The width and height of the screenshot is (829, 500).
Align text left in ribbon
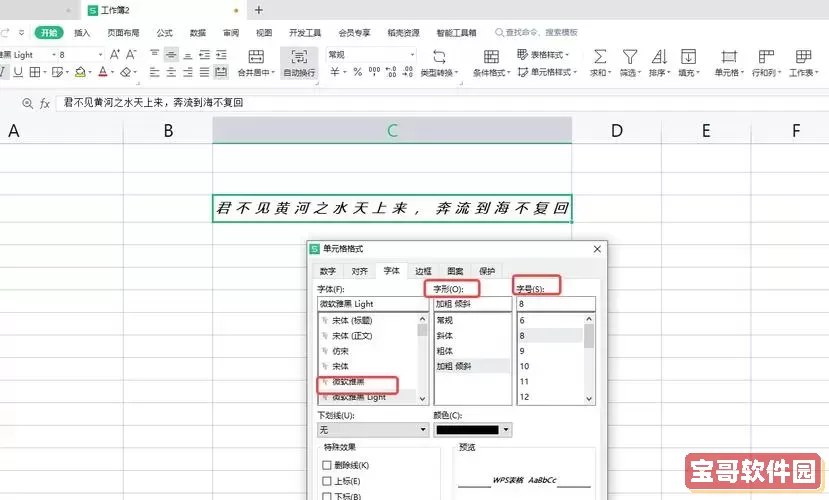(x=154, y=72)
